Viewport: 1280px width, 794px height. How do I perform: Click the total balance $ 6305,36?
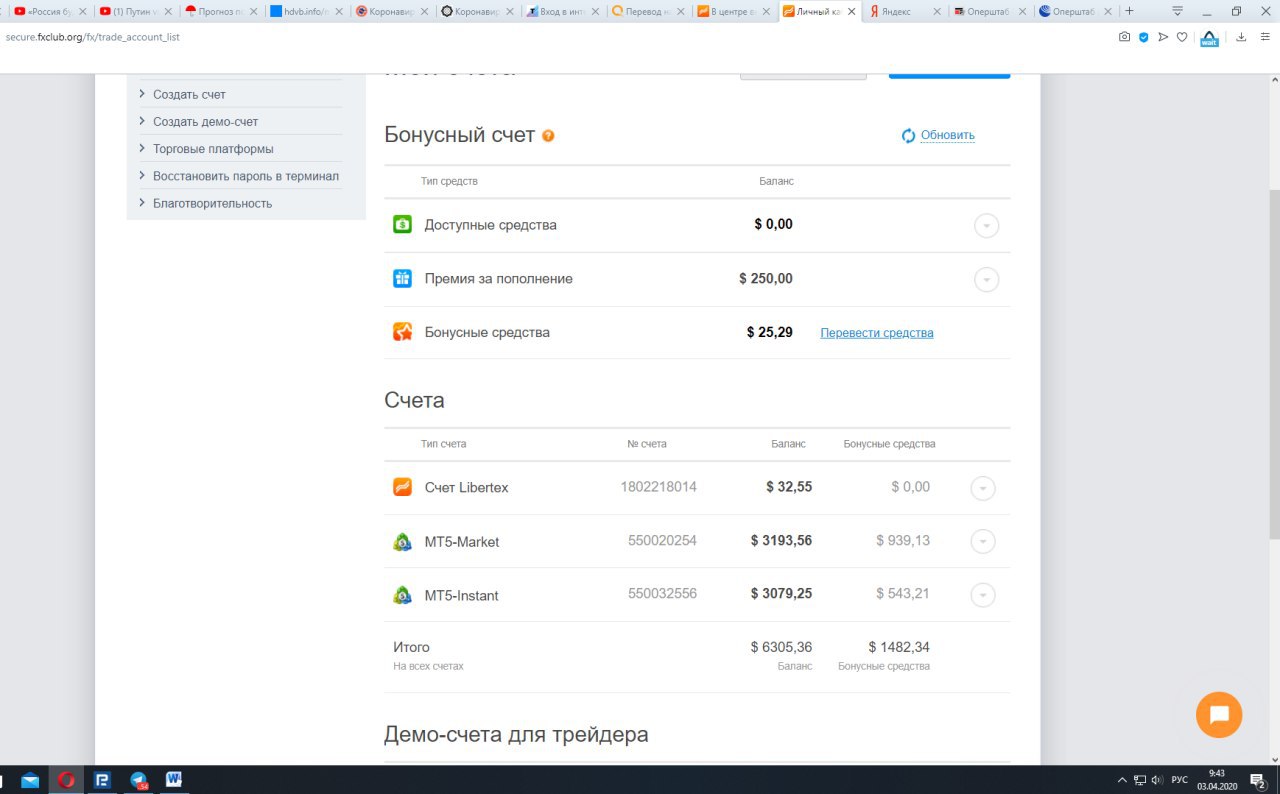[x=781, y=647]
